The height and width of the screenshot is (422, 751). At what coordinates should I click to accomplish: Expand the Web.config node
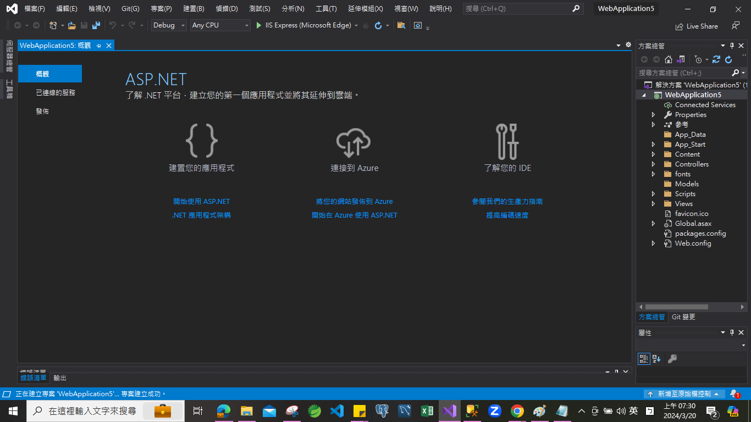coord(653,243)
